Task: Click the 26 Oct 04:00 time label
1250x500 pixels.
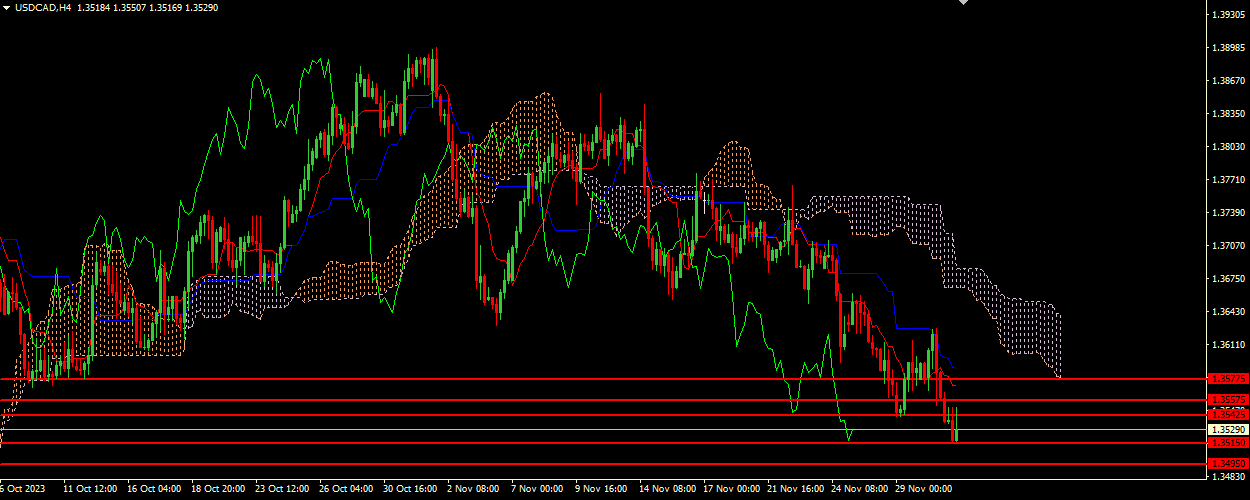Action: tap(346, 491)
